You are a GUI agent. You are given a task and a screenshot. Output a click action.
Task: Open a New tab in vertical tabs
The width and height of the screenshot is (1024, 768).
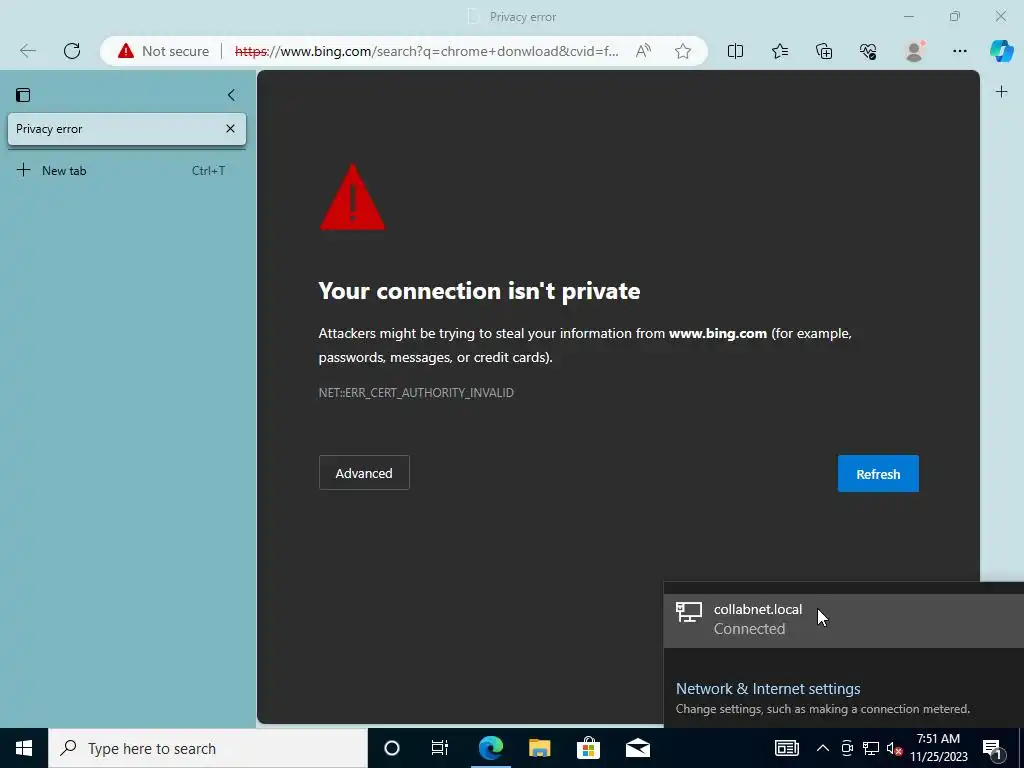pos(127,170)
